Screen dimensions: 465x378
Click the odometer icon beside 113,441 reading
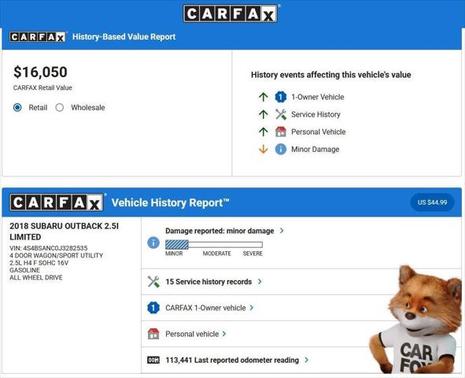(153, 360)
